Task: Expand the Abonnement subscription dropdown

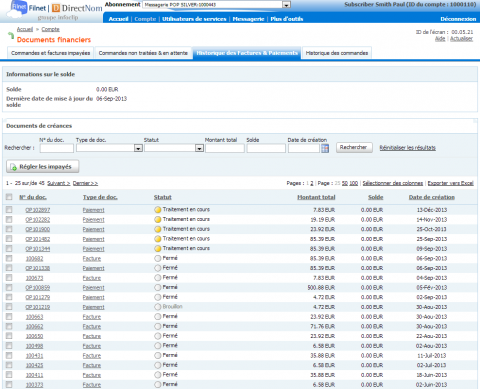Action: pos(286,5)
